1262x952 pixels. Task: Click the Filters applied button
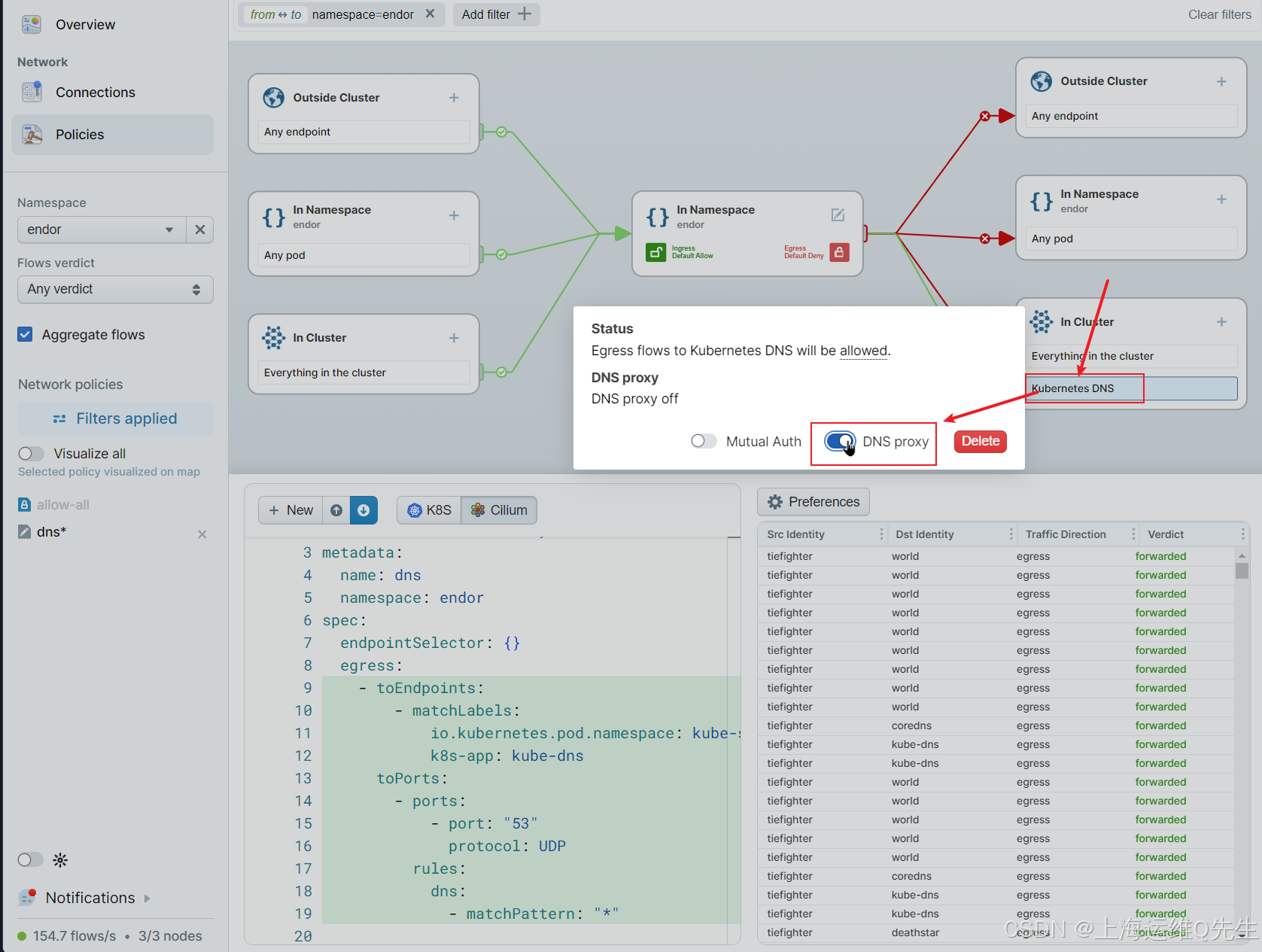(115, 418)
